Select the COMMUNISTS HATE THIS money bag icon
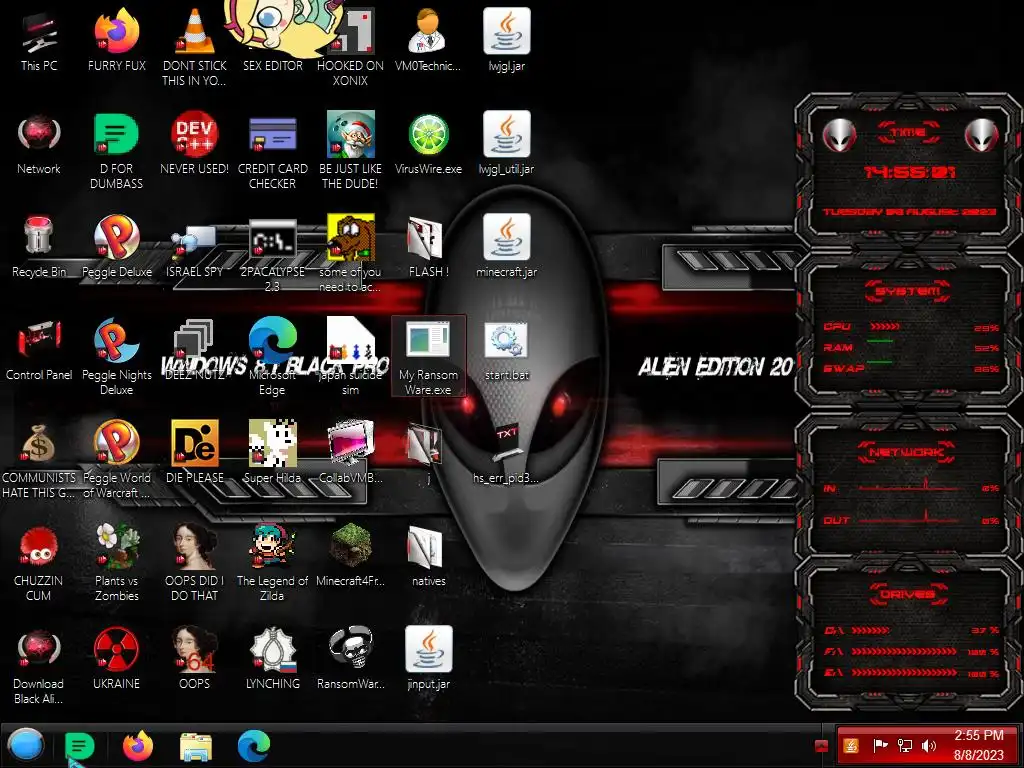Screen dimensions: 1024x768 click(39, 460)
